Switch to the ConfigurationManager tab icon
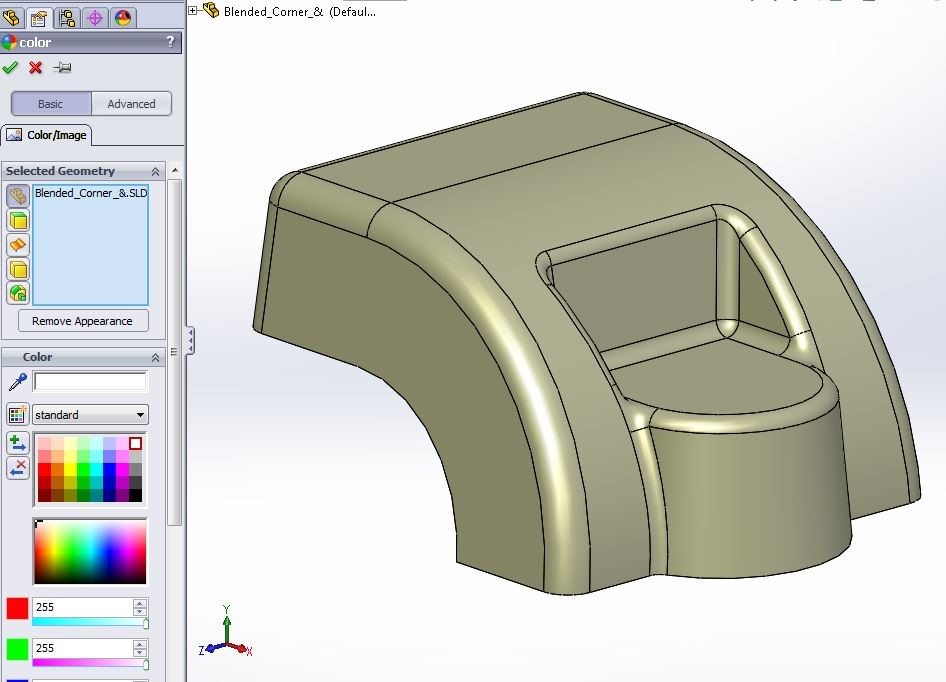The image size is (946, 682). click(x=68, y=17)
